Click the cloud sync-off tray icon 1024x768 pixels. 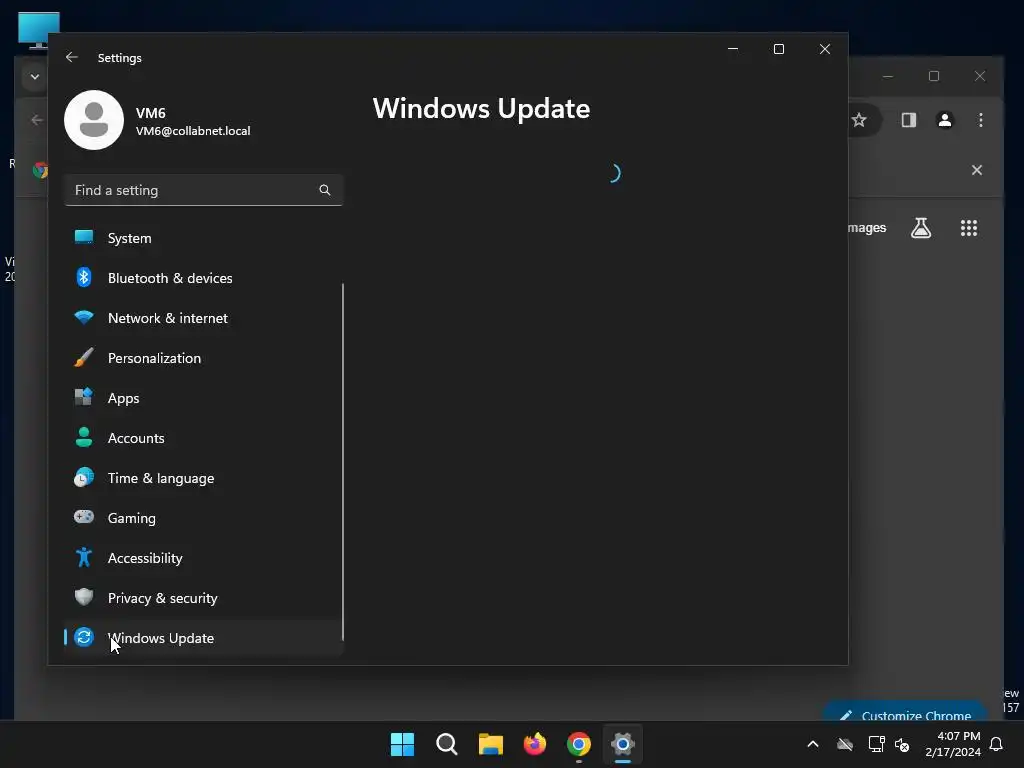click(x=845, y=744)
